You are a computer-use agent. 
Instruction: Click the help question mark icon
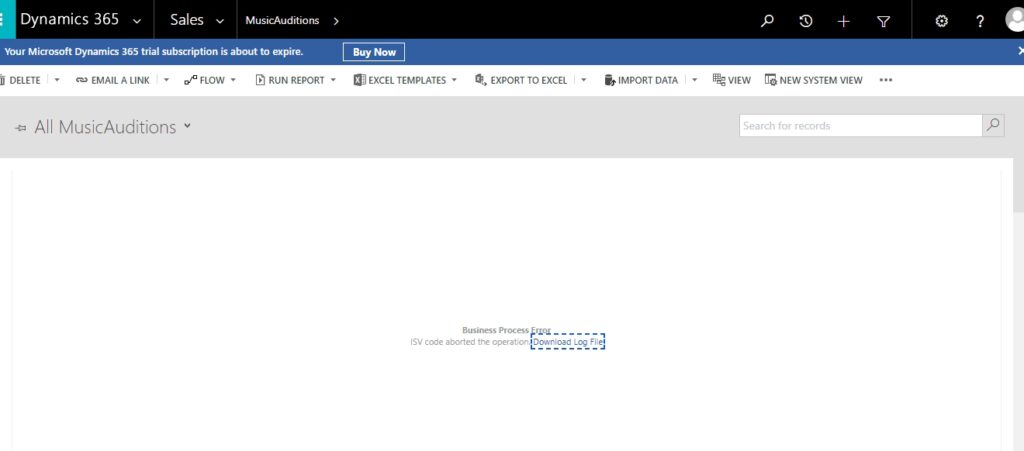pos(980,20)
